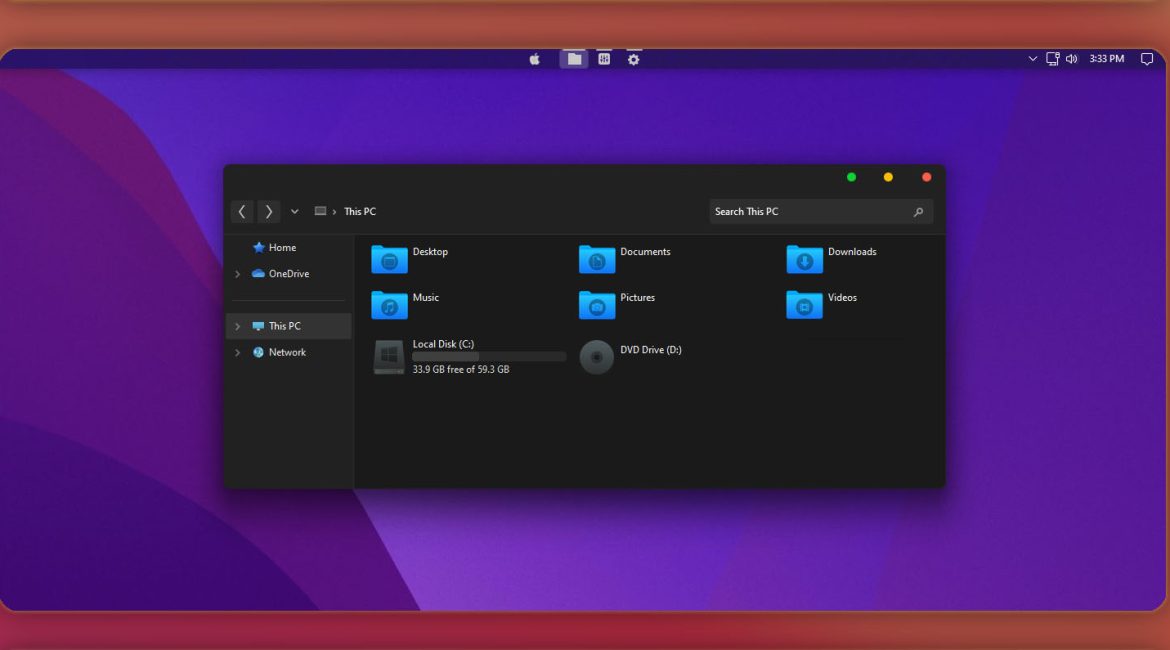
Task: Click the Back navigation button
Action: click(242, 212)
